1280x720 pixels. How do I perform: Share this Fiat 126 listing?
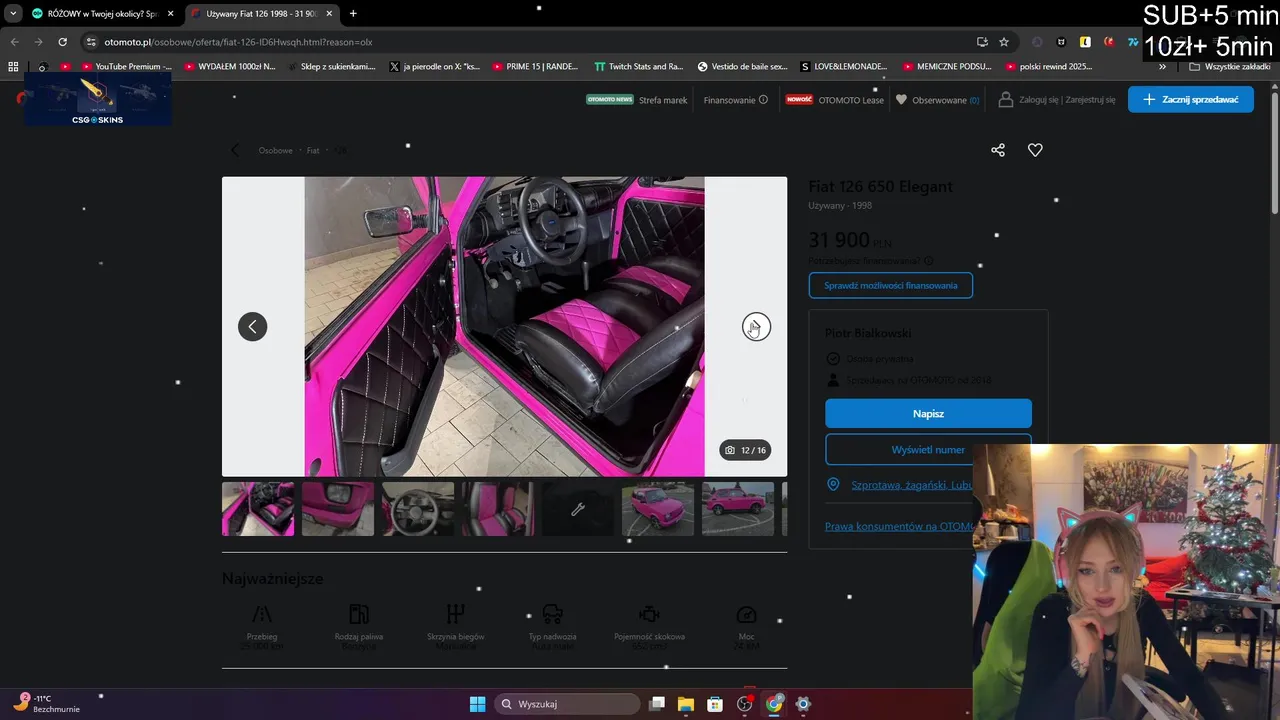point(997,150)
